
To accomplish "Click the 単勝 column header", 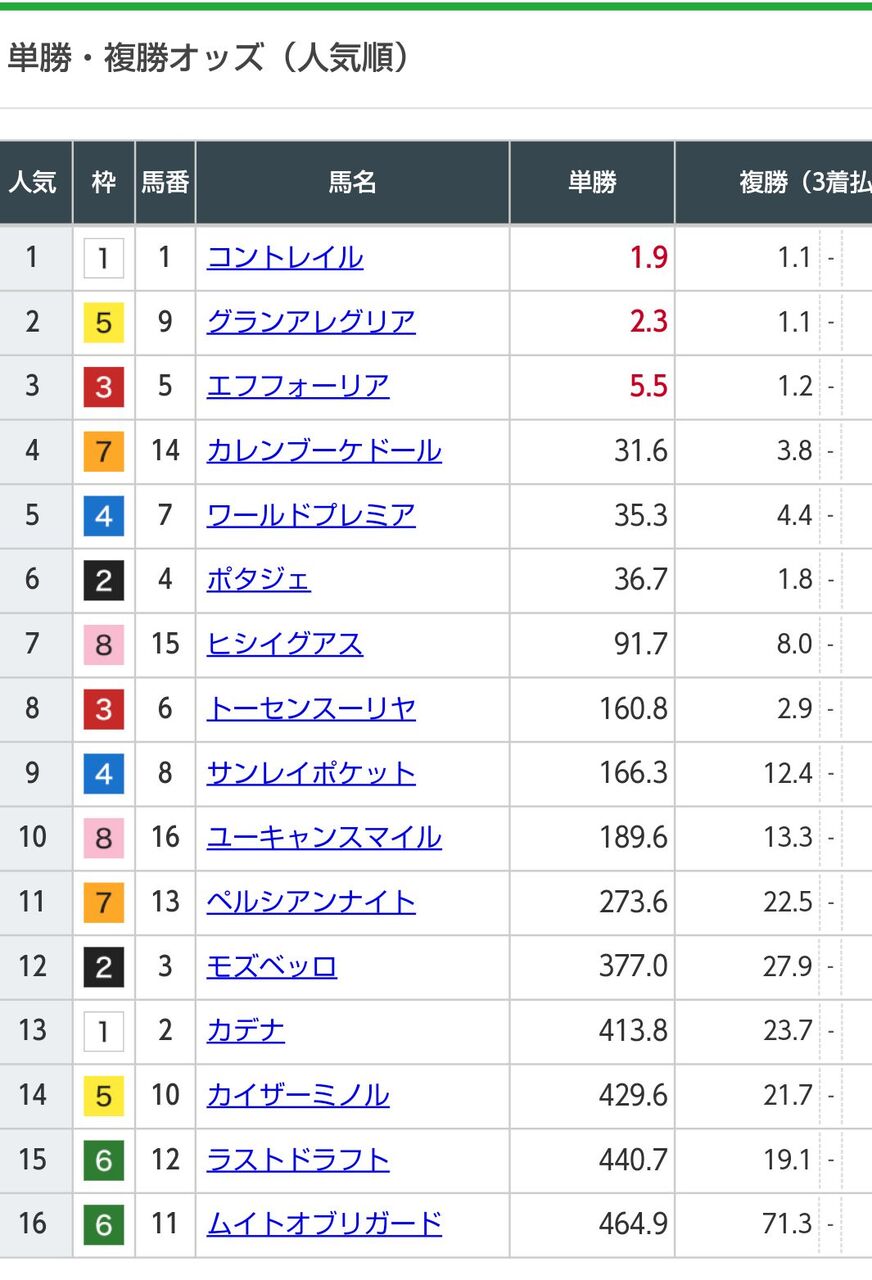I will [x=592, y=182].
